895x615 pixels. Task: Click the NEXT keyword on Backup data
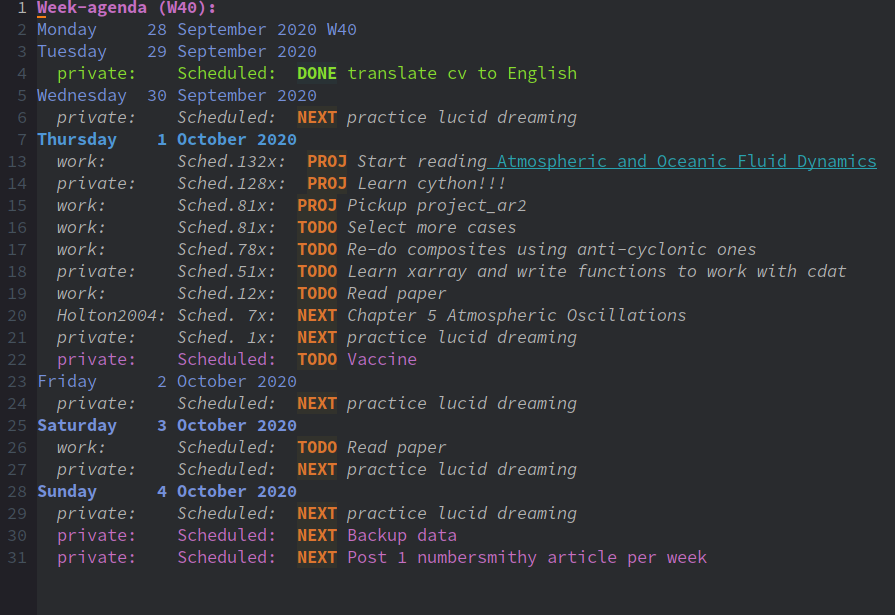tap(317, 536)
